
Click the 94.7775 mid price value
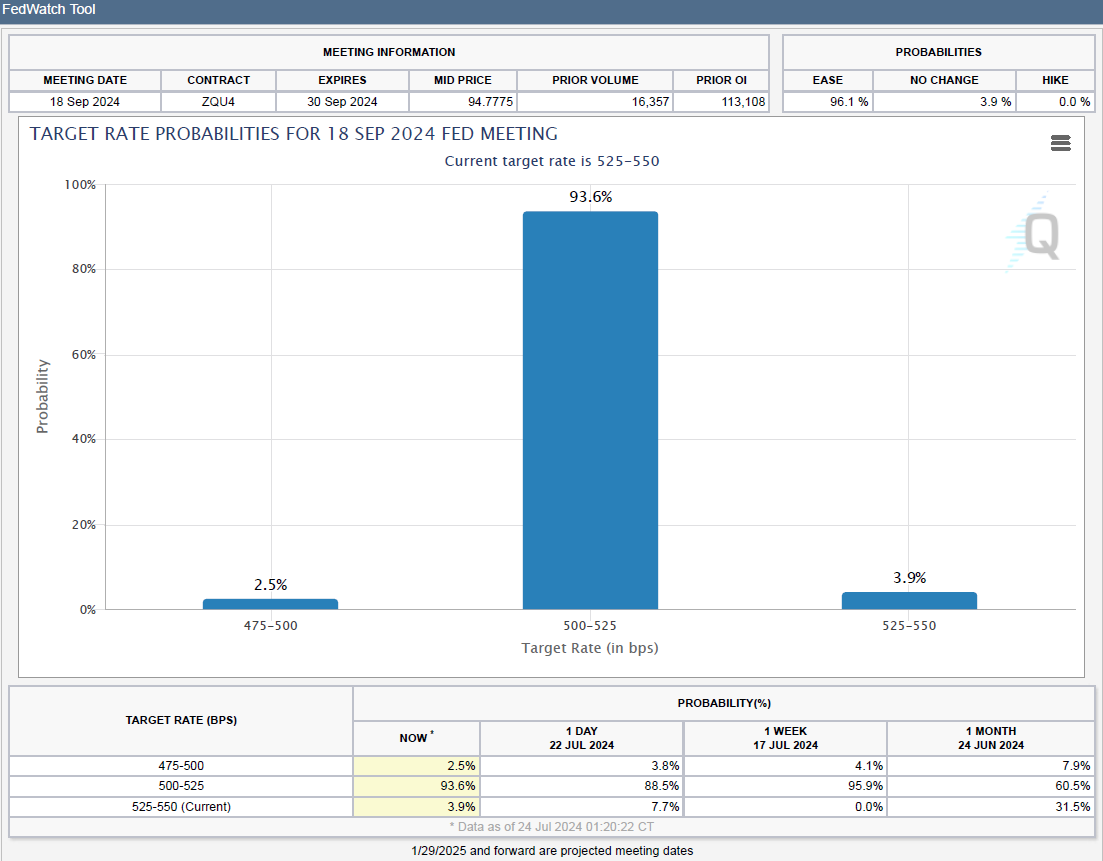point(490,102)
